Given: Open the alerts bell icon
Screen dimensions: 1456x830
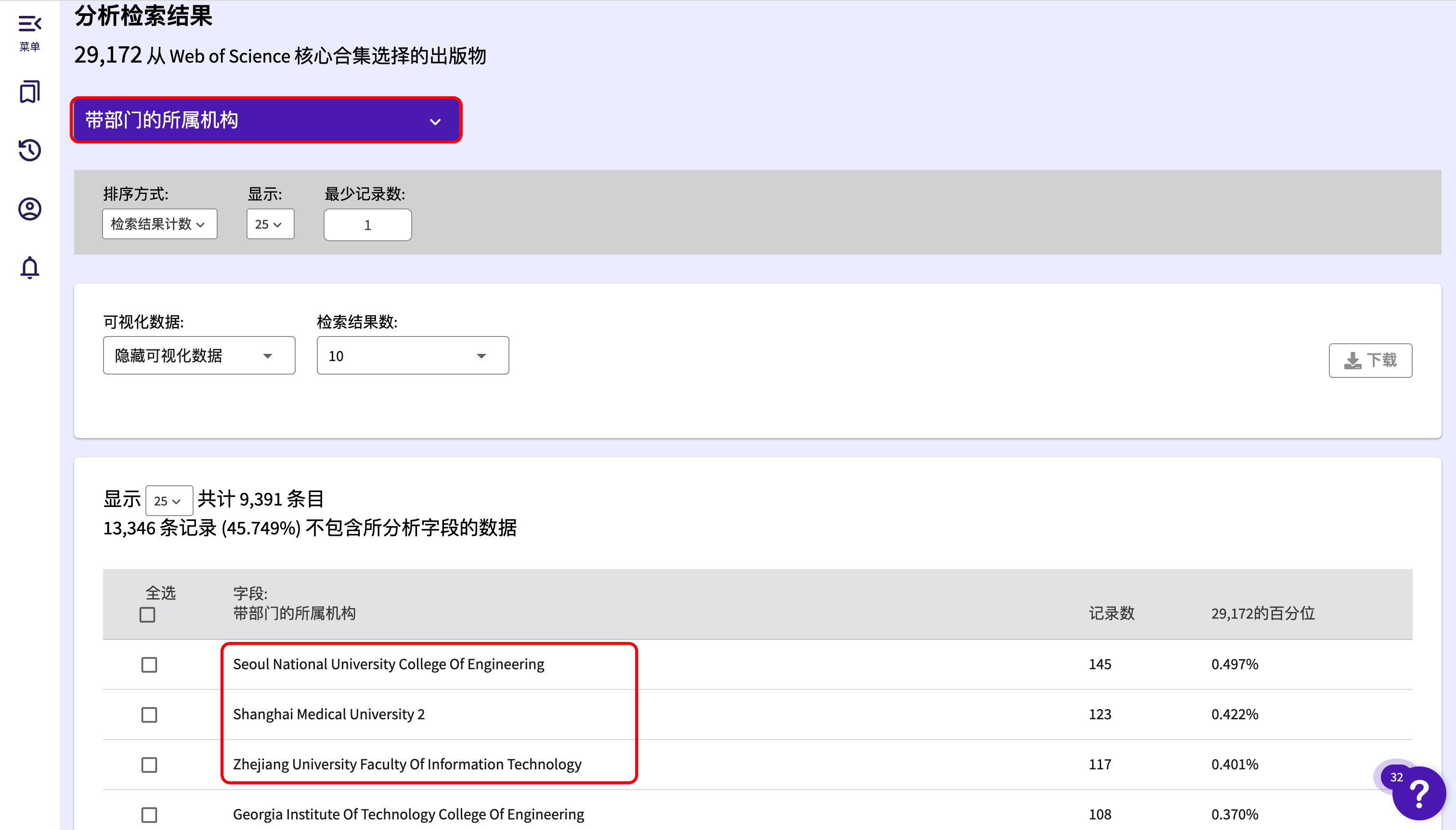Looking at the screenshot, I should [30, 267].
